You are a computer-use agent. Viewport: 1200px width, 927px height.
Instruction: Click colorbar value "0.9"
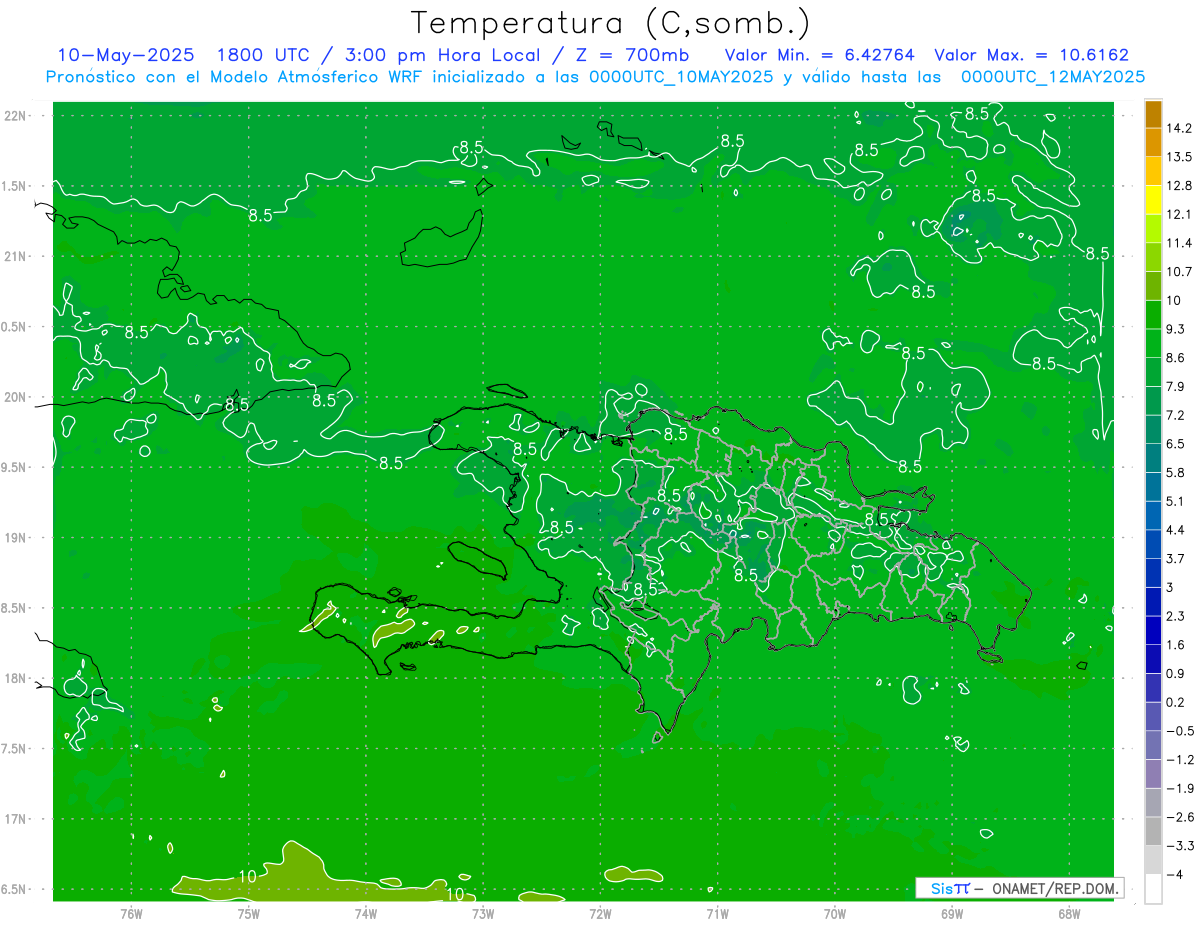pos(1175,674)
